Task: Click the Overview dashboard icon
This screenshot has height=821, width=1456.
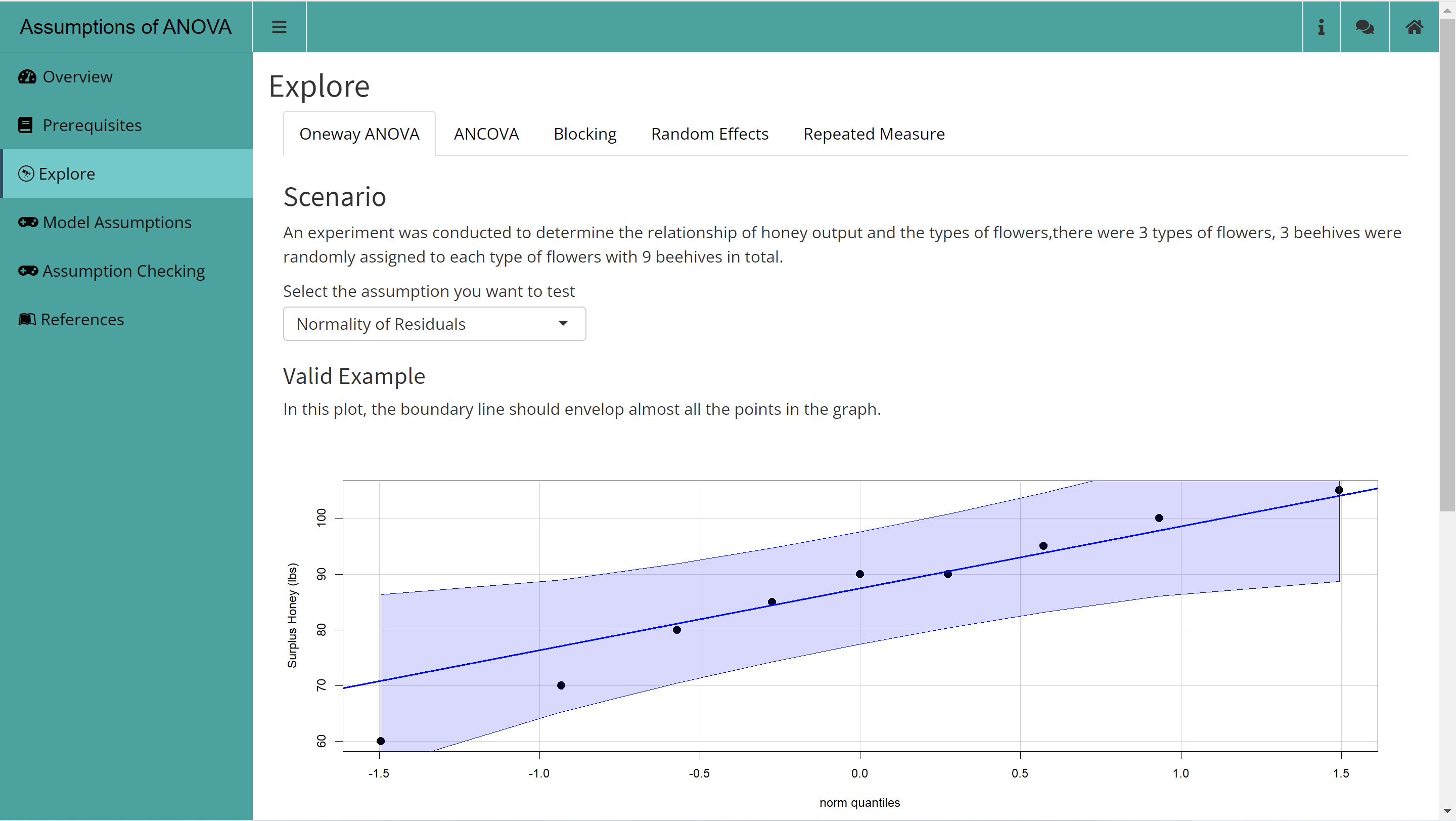Action: click(27, 76)
